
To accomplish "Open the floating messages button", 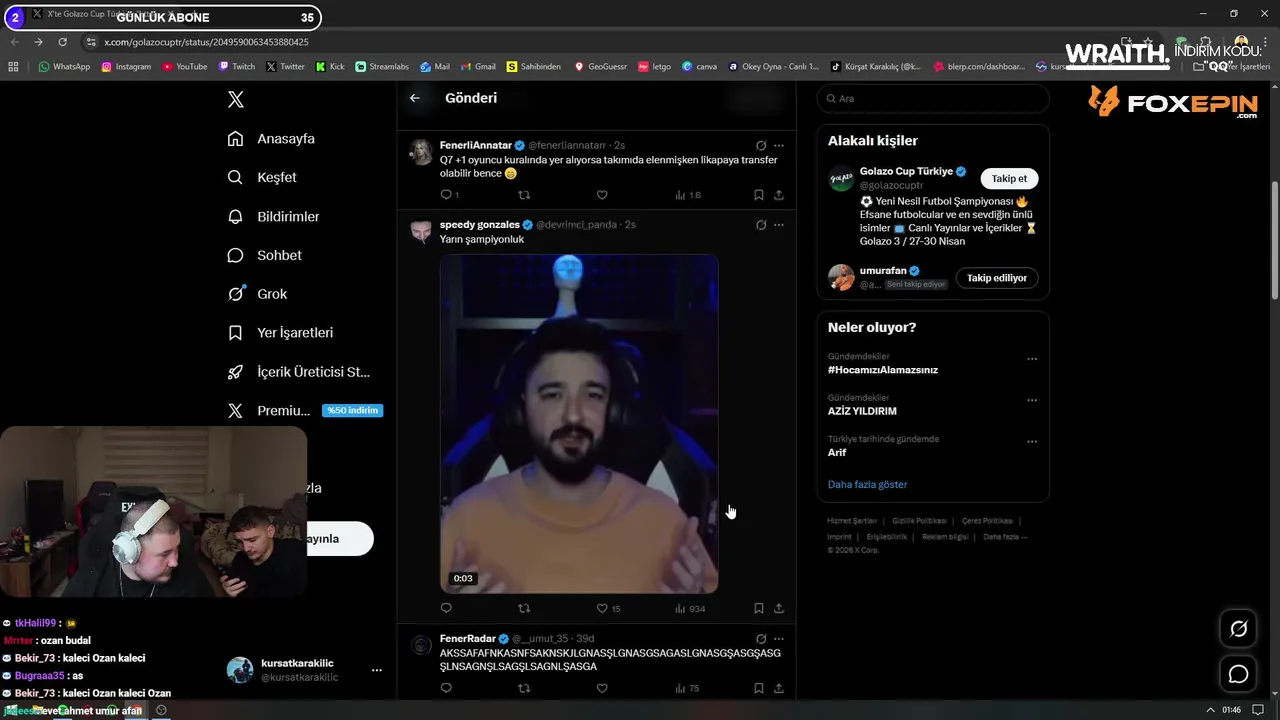I will click(1239, 674).
